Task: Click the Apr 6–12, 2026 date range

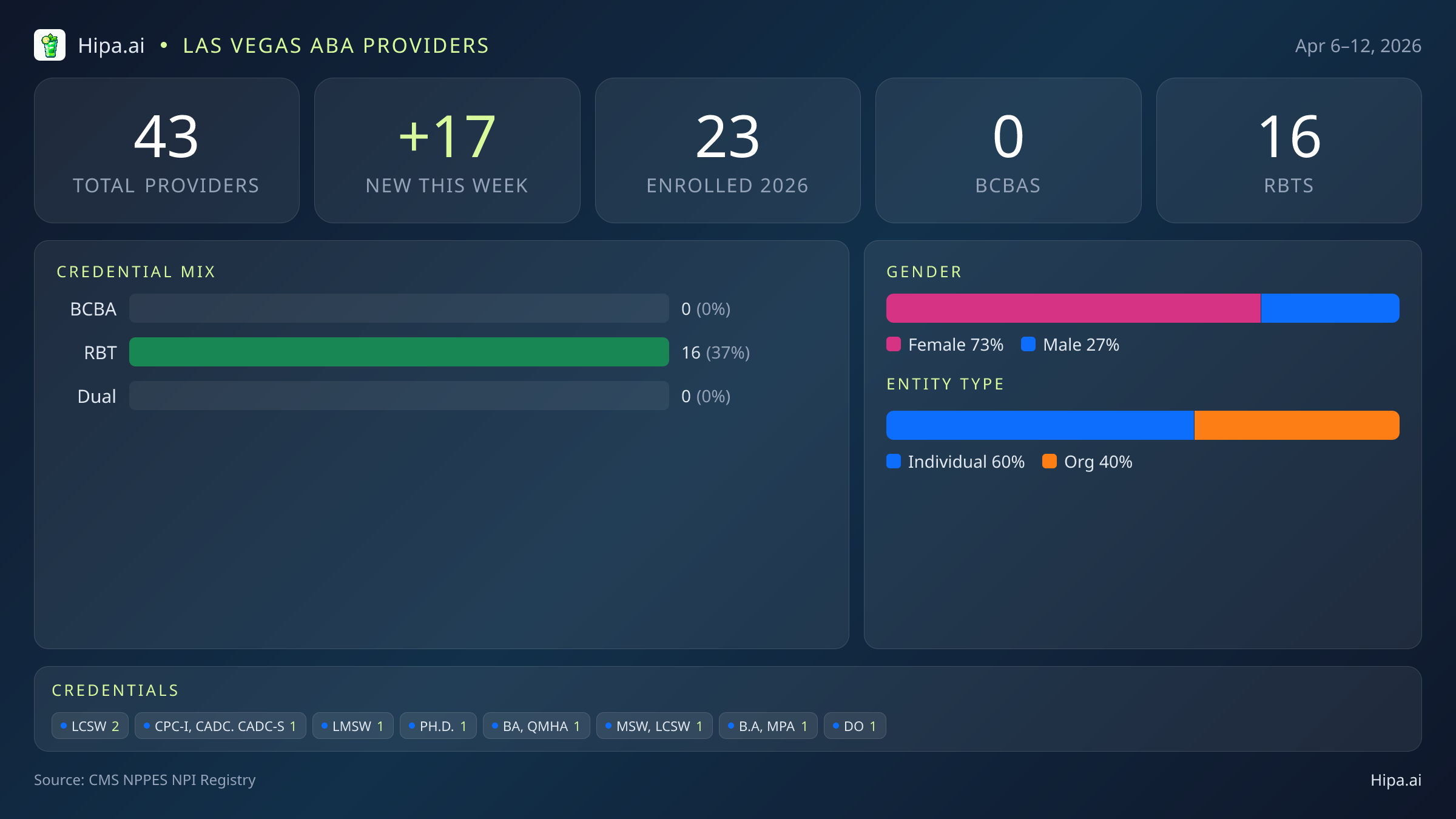Action: tap(1358, 46)
